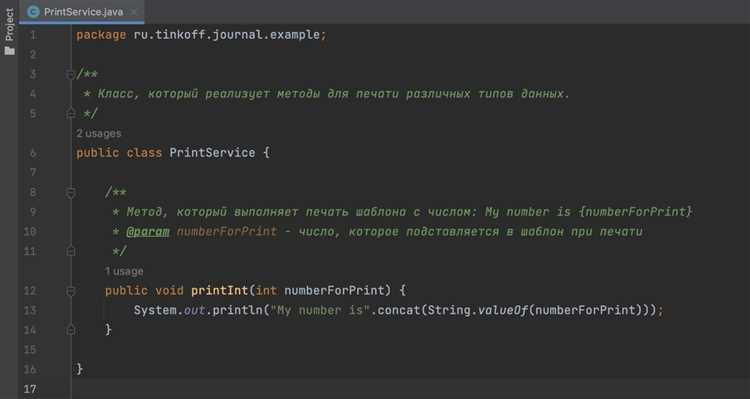Image resolution: width=750 pixels, height=399 pixels.
Task: Click the class description comment on line 4
Action: pyautogui.click(x=333, y=94)
